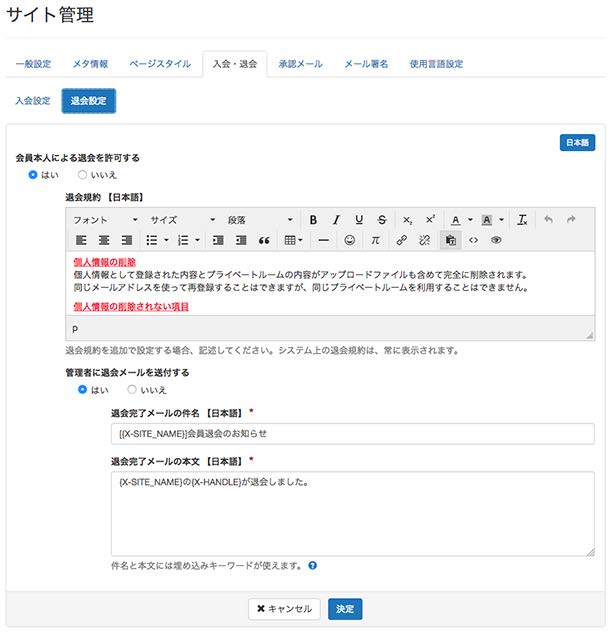Open 入会設定 sub-tab
This screenshot has width=610, height=632.
33,100
